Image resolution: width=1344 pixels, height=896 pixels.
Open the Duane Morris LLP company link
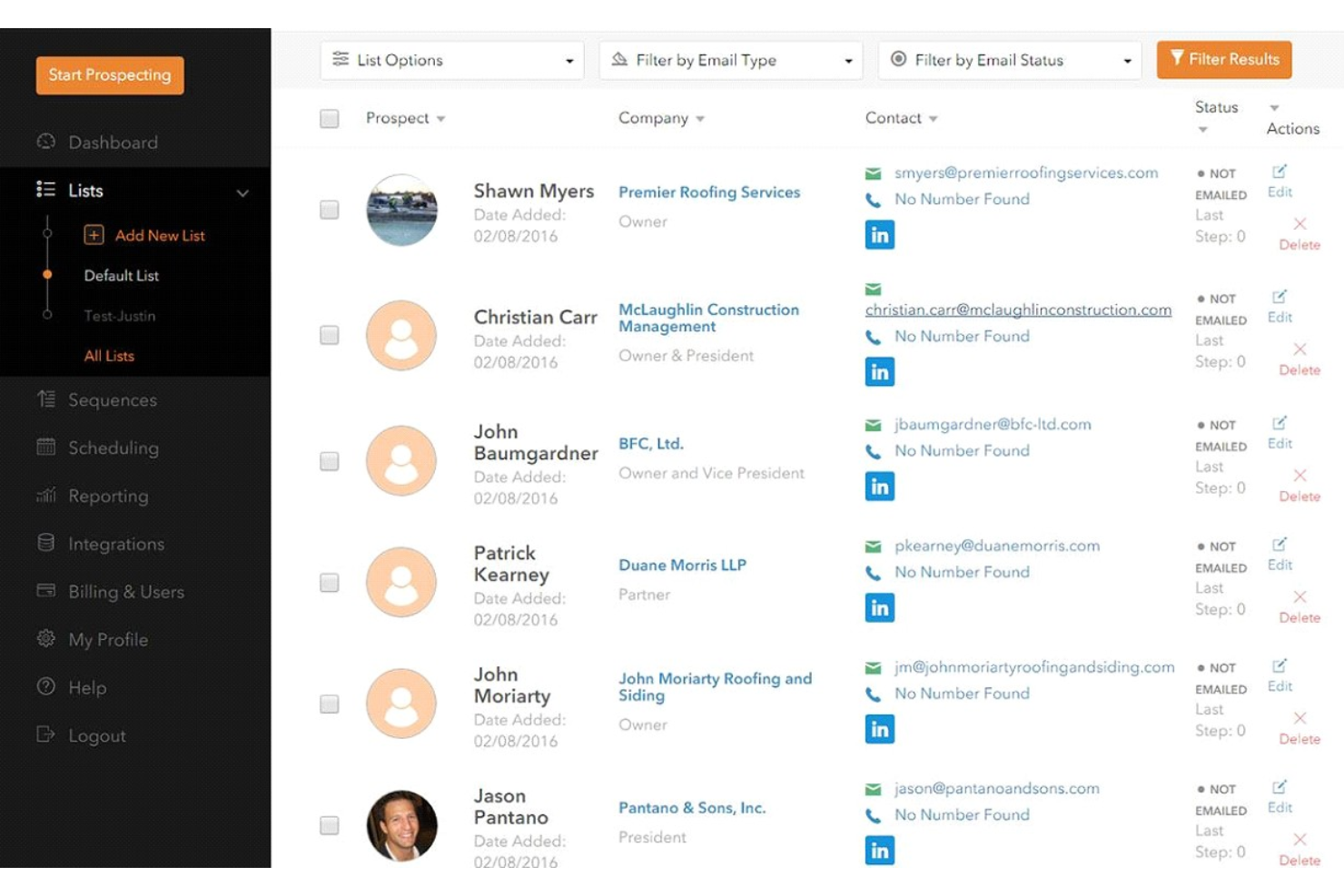682,565
